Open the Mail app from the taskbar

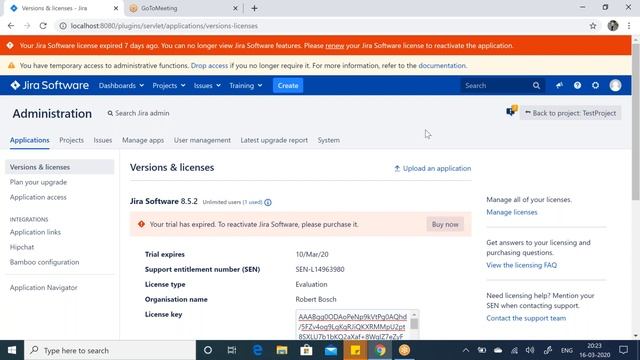tap(331, 350)
